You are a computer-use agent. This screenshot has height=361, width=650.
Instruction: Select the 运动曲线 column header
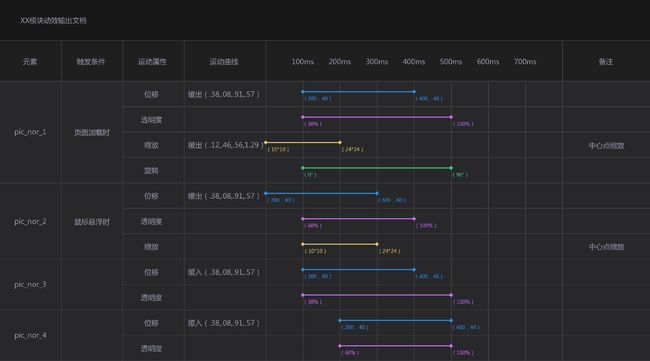point(224,62)
